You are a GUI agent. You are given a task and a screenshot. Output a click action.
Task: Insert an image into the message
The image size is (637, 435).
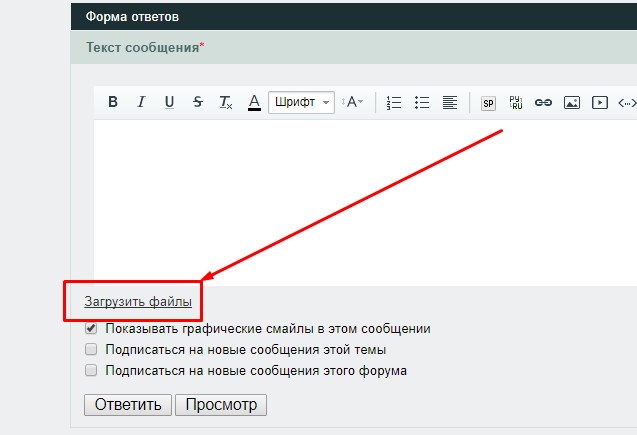pos(572,102)
